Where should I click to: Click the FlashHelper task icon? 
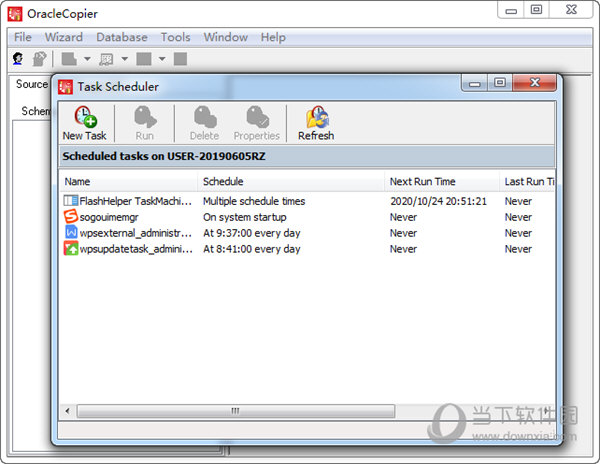coord(70,201)
